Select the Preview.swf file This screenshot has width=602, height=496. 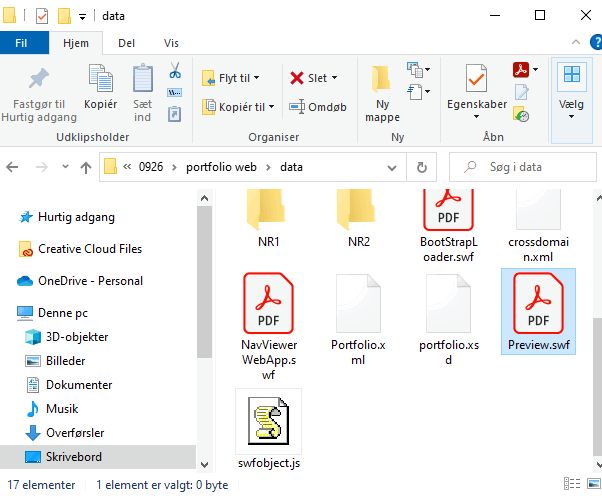pos(538,311)
